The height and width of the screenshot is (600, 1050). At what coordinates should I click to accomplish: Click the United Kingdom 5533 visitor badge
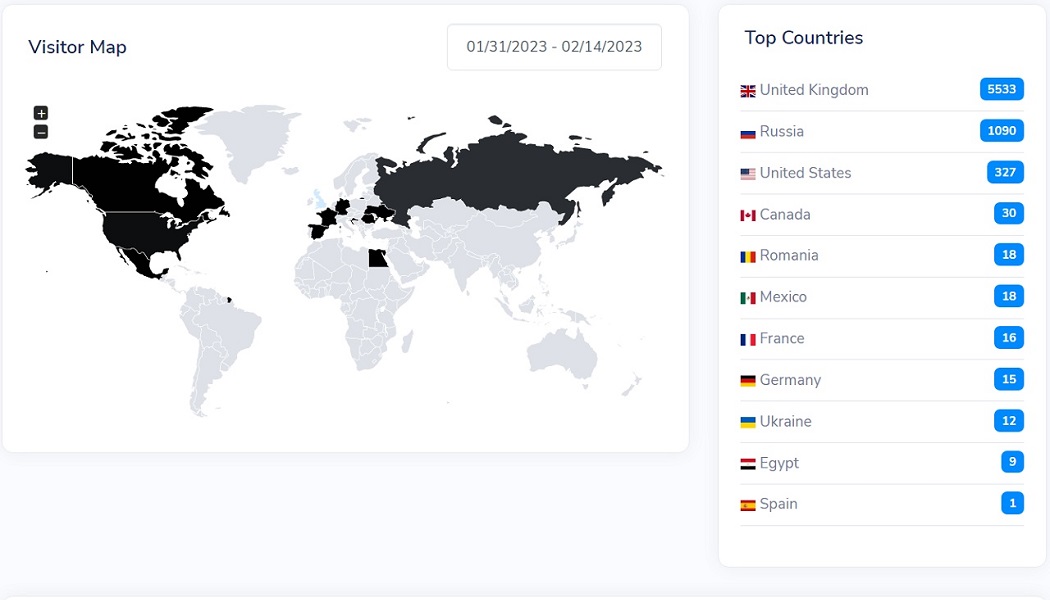[x=1001, y=89]
